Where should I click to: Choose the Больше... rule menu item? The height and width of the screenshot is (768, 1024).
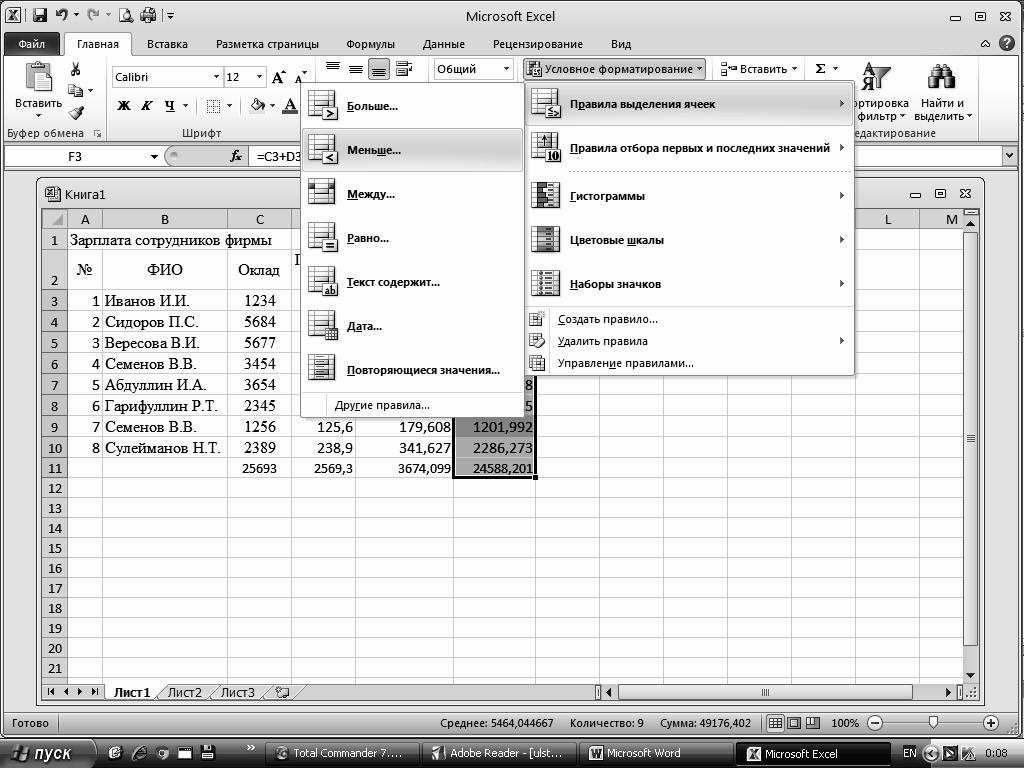pyautogui.click(x=413, y=106)
